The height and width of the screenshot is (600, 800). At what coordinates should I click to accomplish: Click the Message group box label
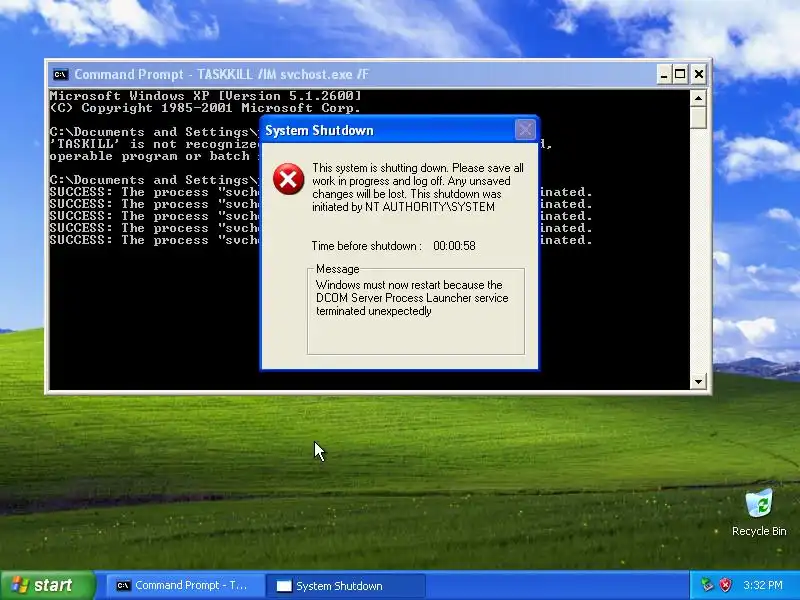point(337,269)
